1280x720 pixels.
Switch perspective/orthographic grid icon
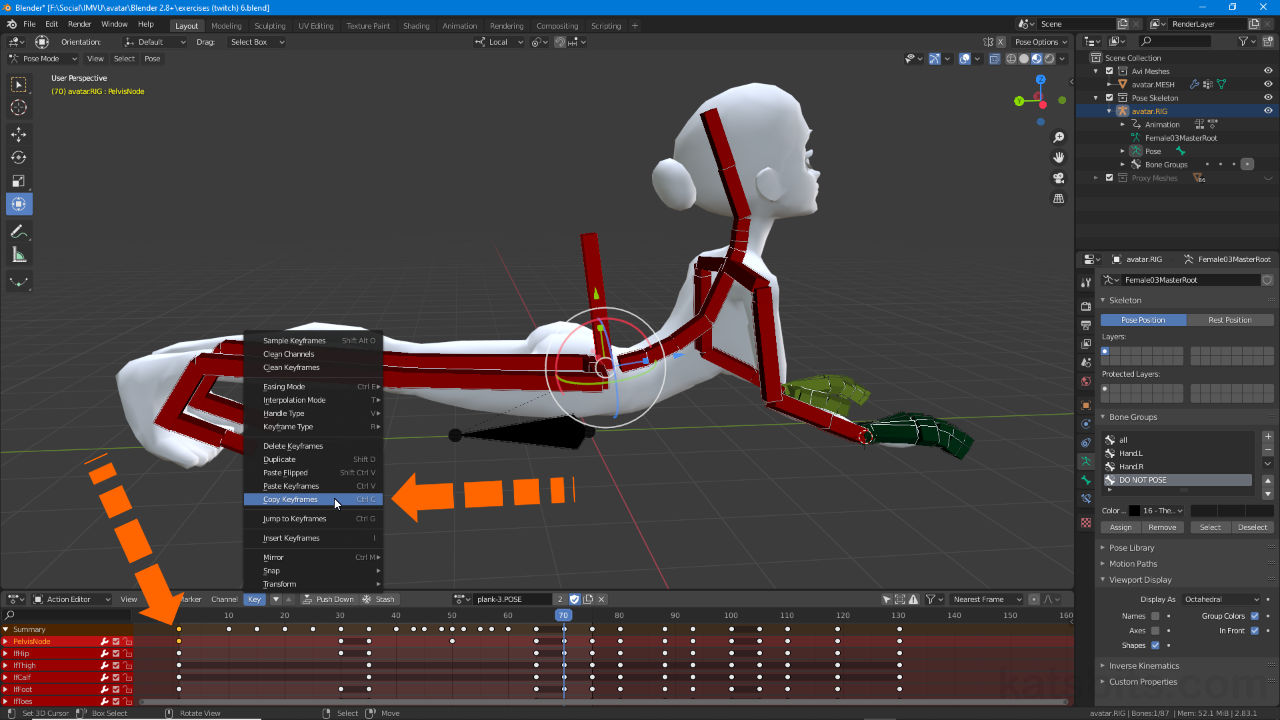pyautogui.click(x=1059, y=199)
